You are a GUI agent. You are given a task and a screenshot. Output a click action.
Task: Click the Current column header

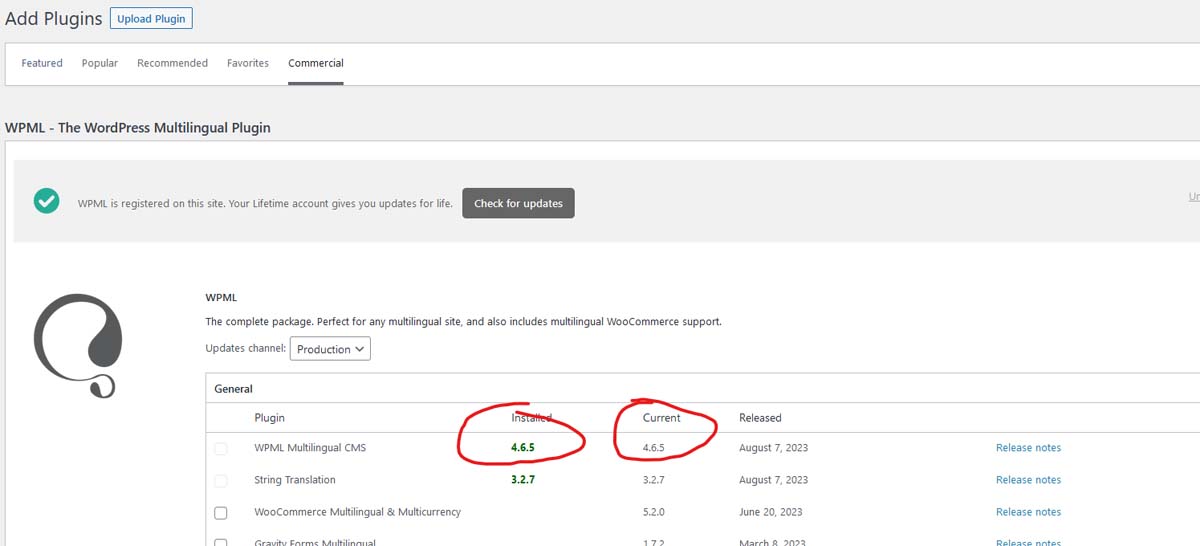(662, 418)
